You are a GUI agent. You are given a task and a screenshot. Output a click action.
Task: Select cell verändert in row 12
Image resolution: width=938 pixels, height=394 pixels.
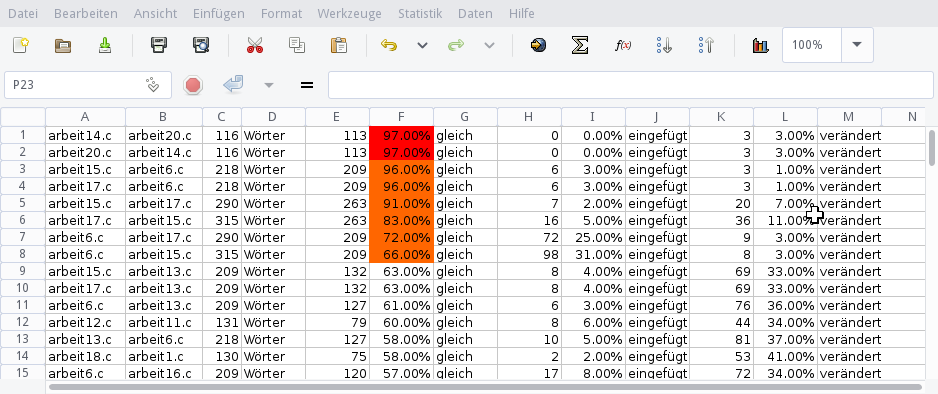(x=849, y=322)
